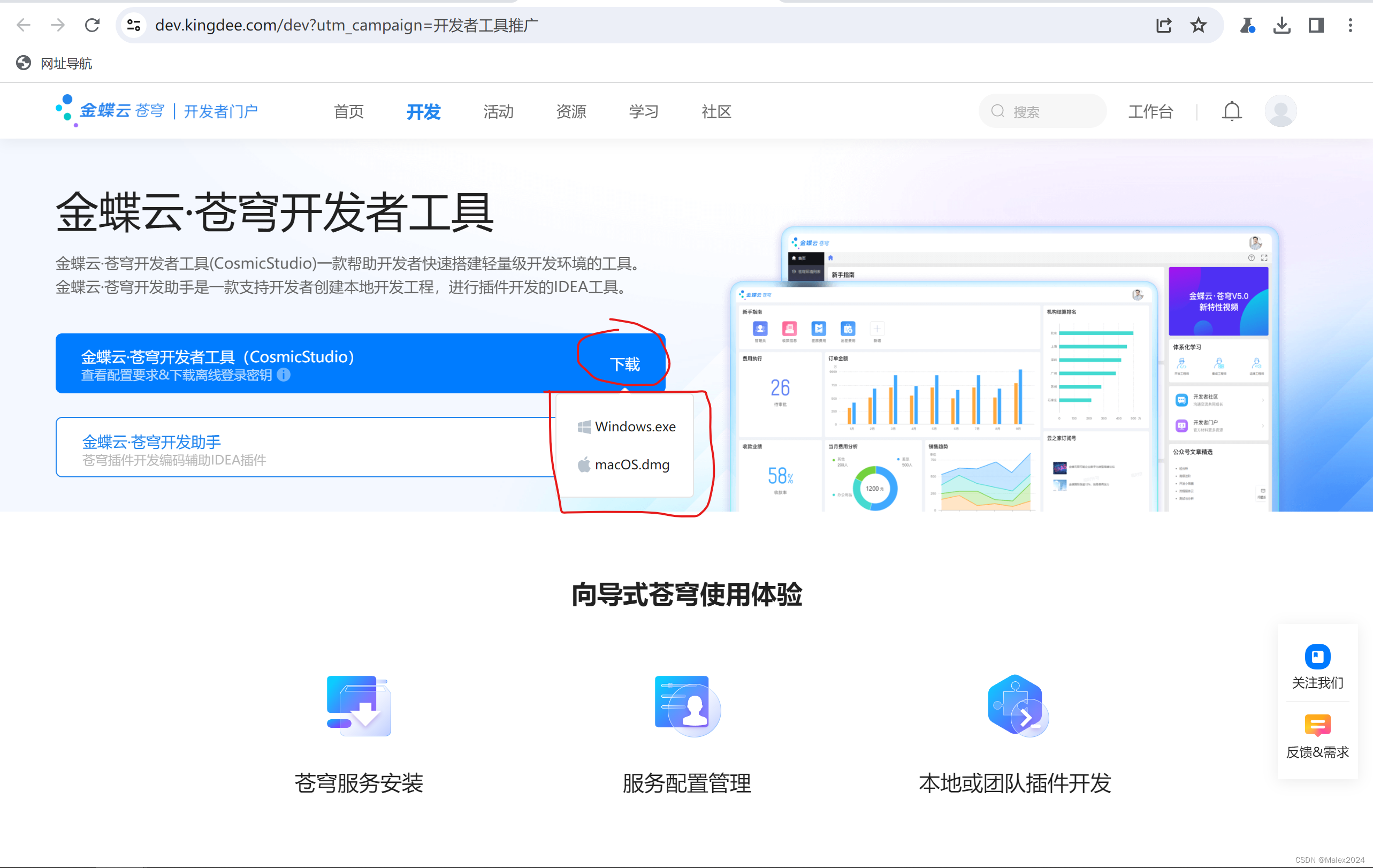
Task: Click the 服务配置管理 feature icon
Action: [x=686, y=706]
